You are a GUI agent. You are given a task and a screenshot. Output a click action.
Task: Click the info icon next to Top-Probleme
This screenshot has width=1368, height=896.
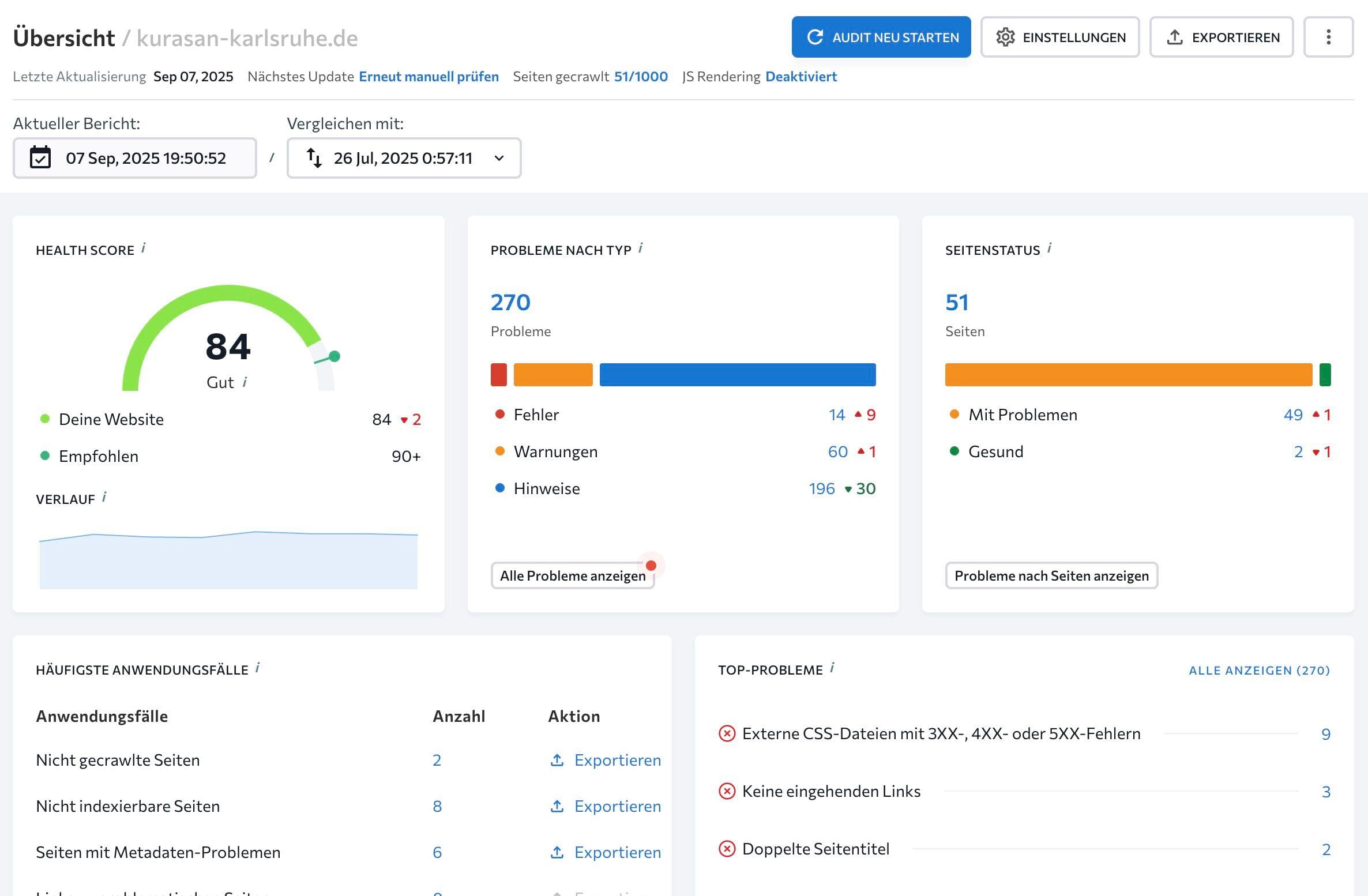832,669
